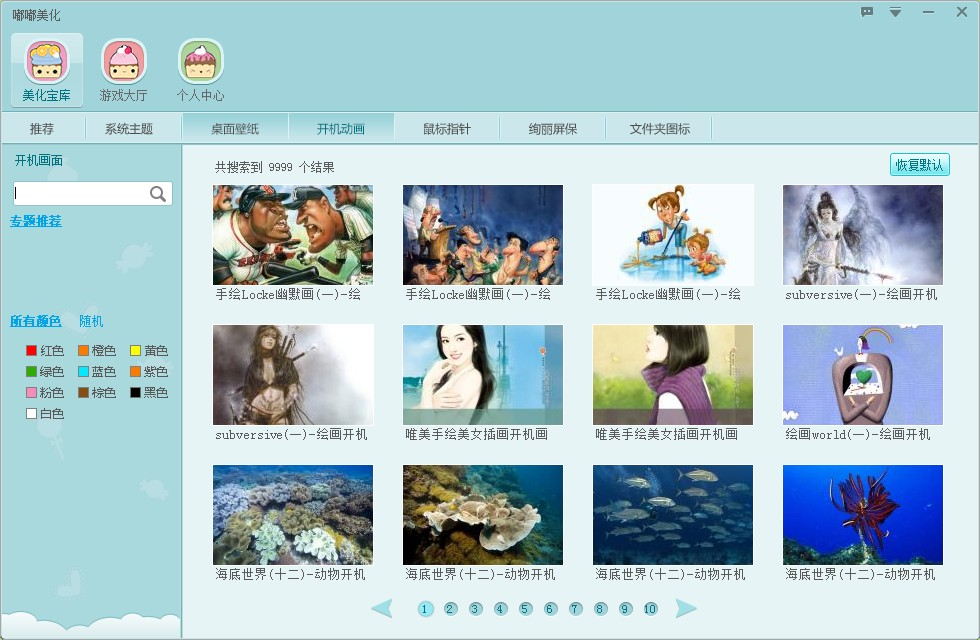
Task: Click the search magnifier icon
Action: [158, 193]
